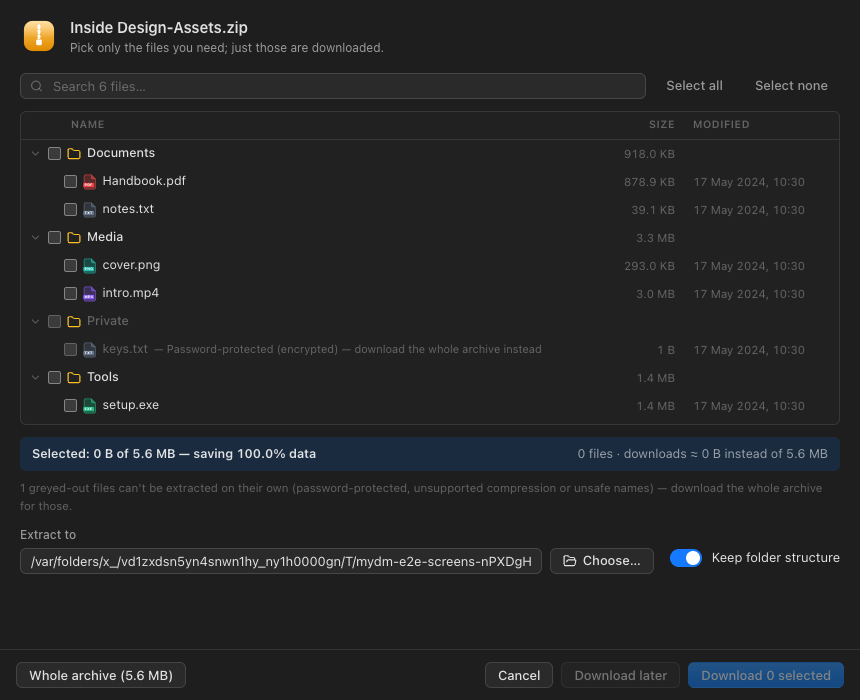Download the Whole archive (5.6 MB)

click(x=101, y=675)
